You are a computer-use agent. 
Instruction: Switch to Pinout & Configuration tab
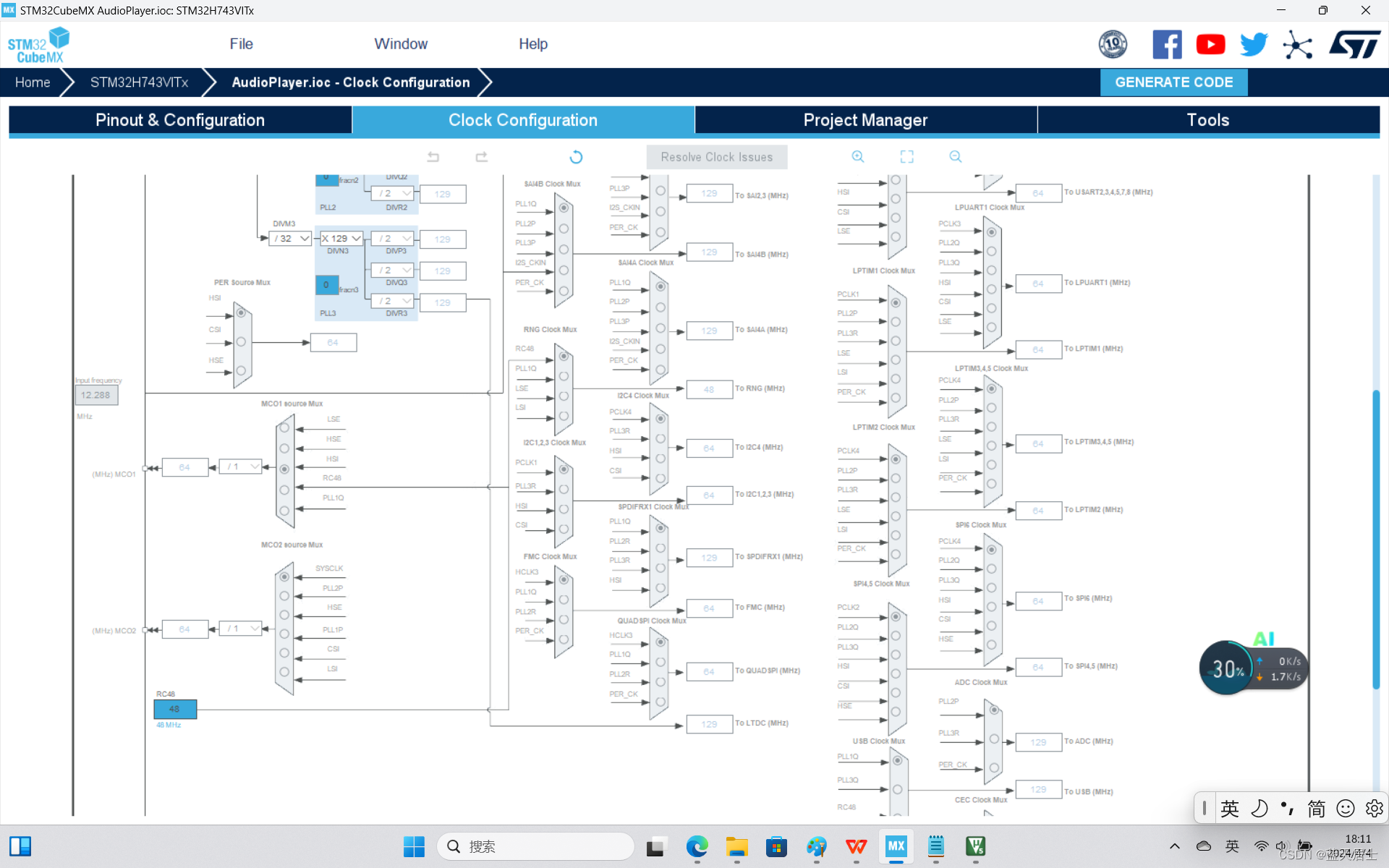[x=180, y=120]
